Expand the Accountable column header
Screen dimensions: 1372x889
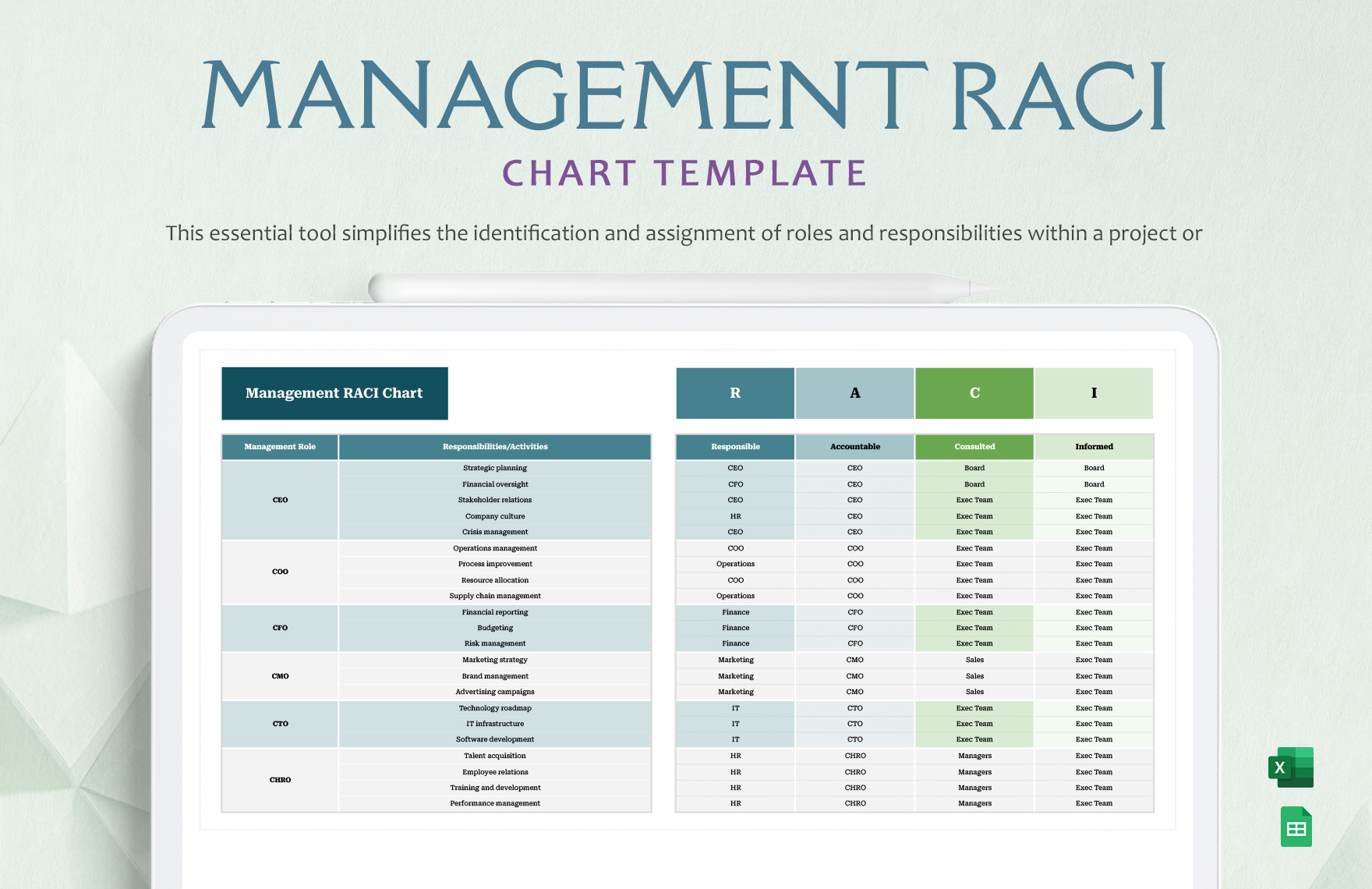tap(855, 447)
